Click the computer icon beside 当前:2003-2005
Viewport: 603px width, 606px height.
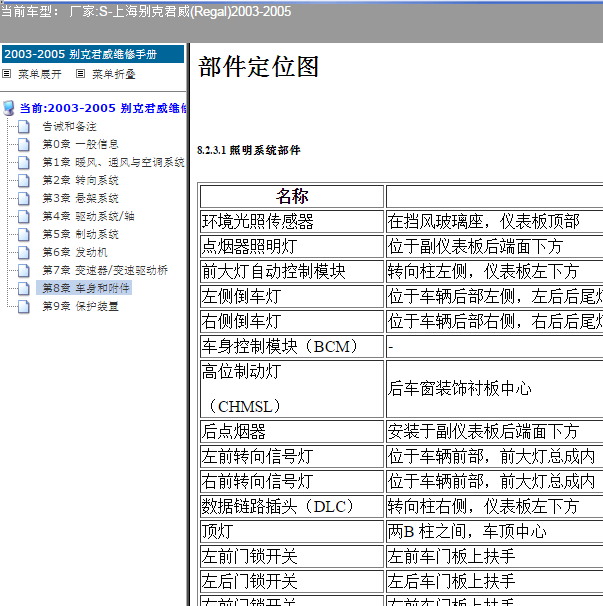click(9, 108)
